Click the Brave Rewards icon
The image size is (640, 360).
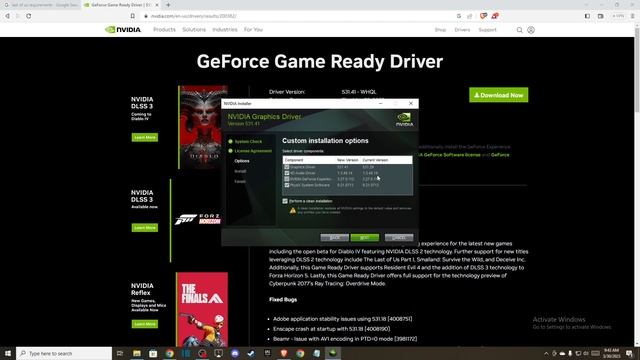495,16
